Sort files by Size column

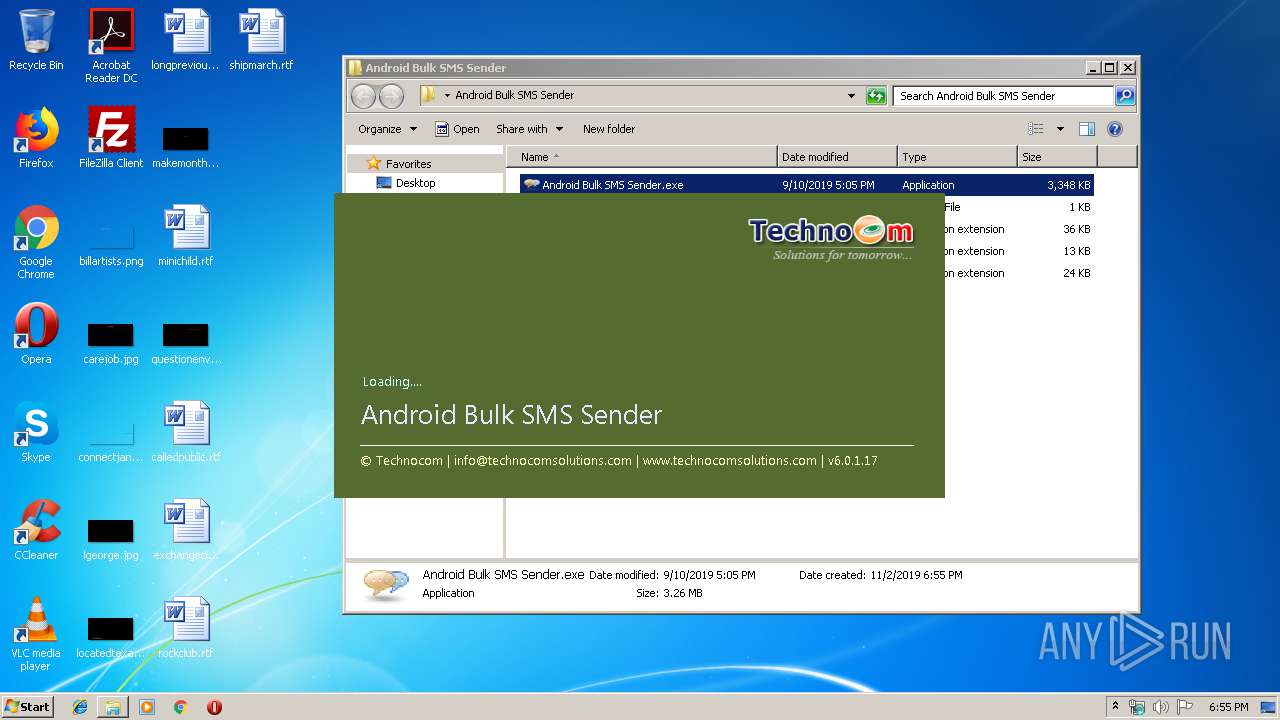pos(1057,157)
